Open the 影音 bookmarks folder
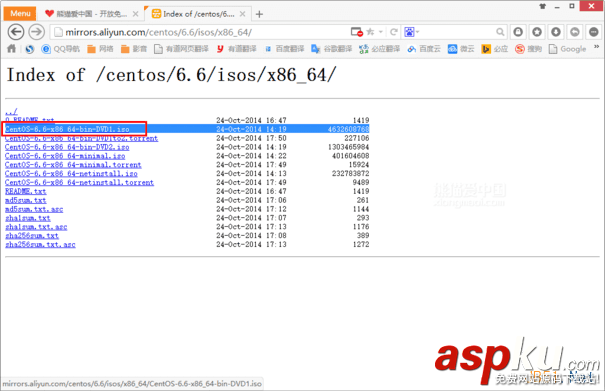 [x=134, y=49]
